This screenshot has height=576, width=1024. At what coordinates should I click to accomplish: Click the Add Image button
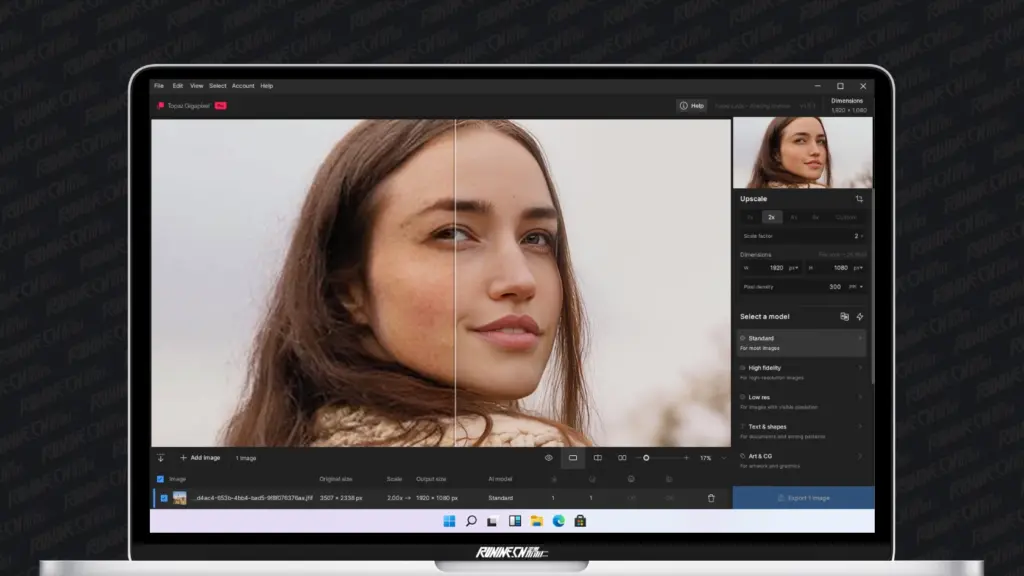point(199,458)
